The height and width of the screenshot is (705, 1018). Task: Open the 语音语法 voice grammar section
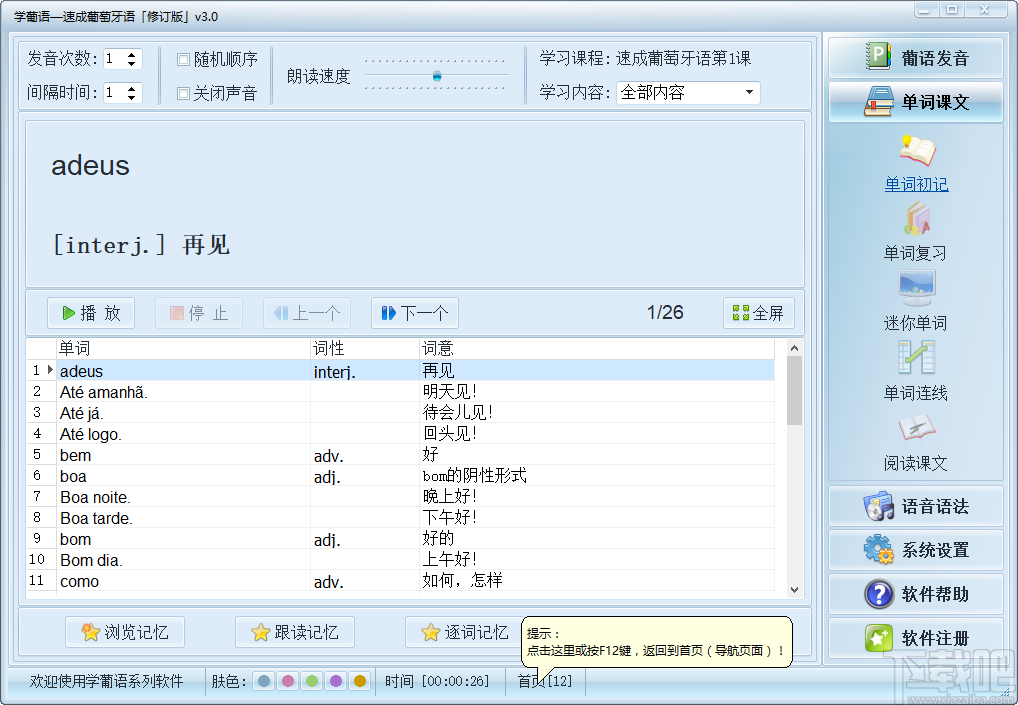pos(916,507)
